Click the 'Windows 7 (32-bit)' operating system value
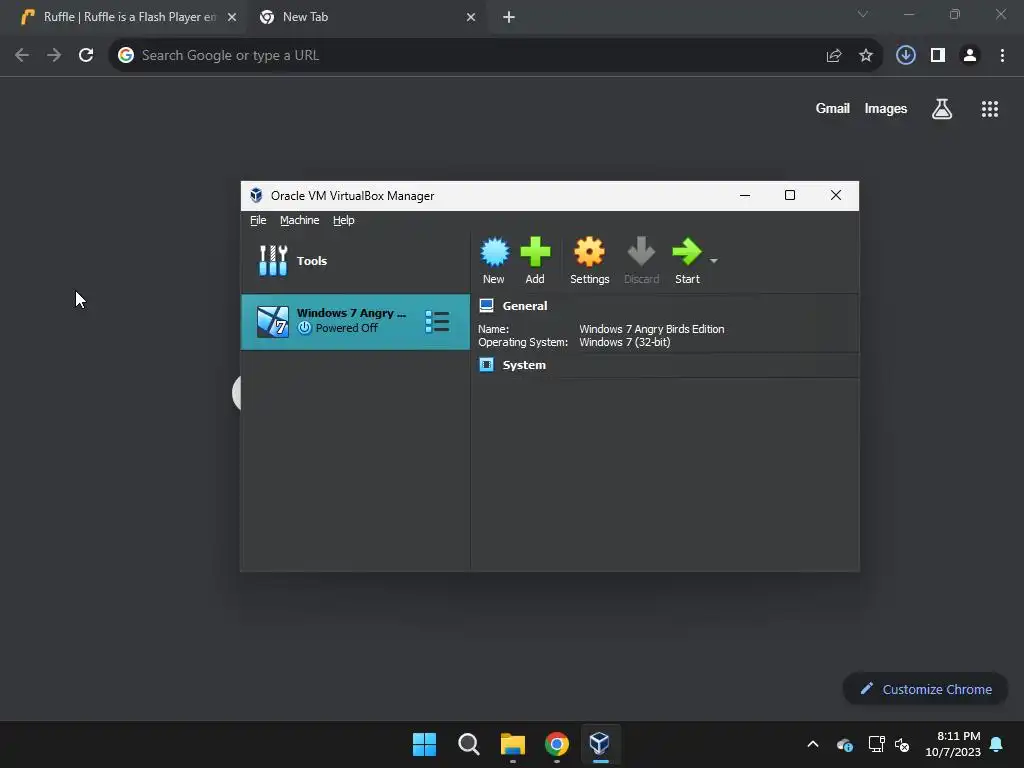This screenshot has height=768, width=1024. tap(625, 342)
